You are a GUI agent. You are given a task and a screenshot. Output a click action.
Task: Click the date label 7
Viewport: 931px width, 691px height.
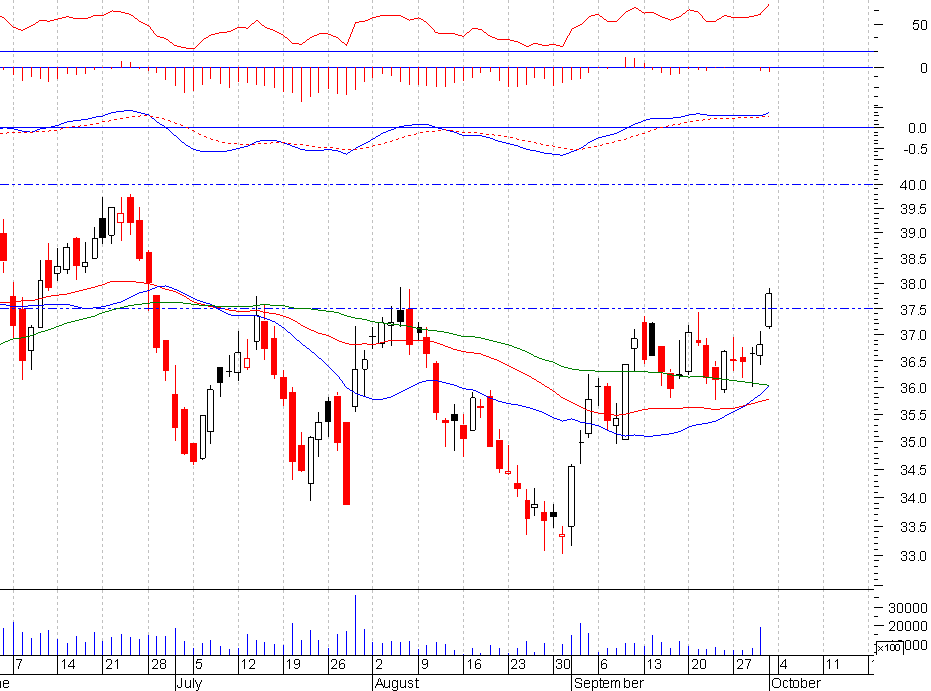click(x=19, y=664)
